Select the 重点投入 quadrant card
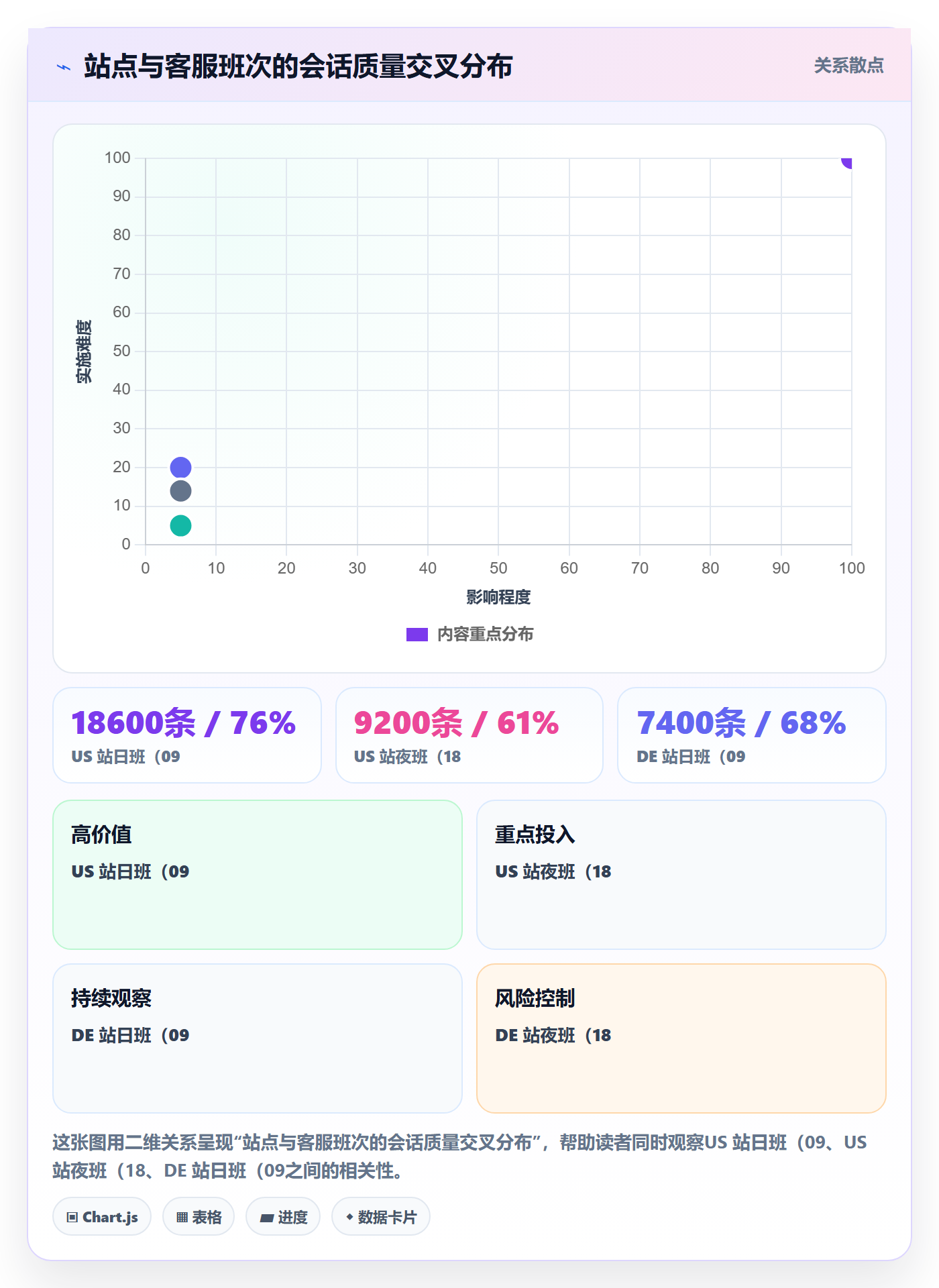Screen dimensions: 939x1288 click(x=681, y=874)
